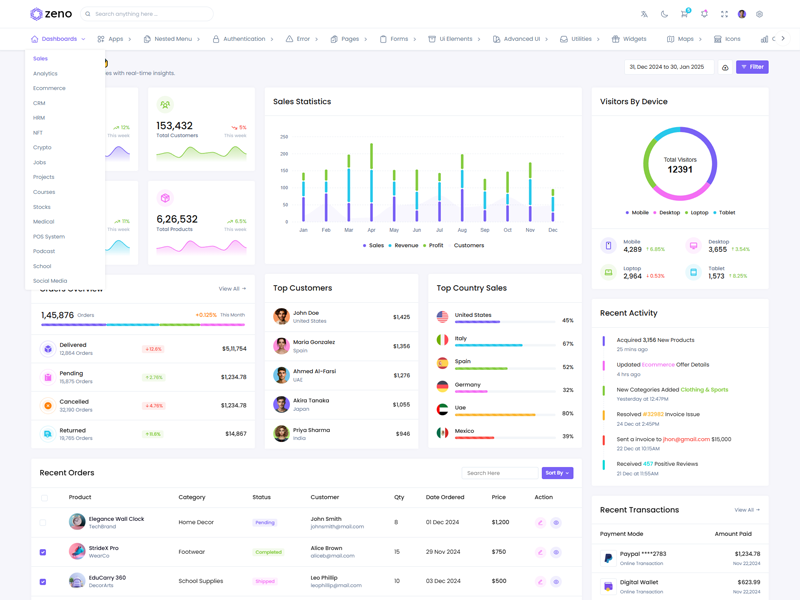The width and height of the screenshot is (800, 600).
Task: Expand the Ui Elements menu
Action: 454,39
